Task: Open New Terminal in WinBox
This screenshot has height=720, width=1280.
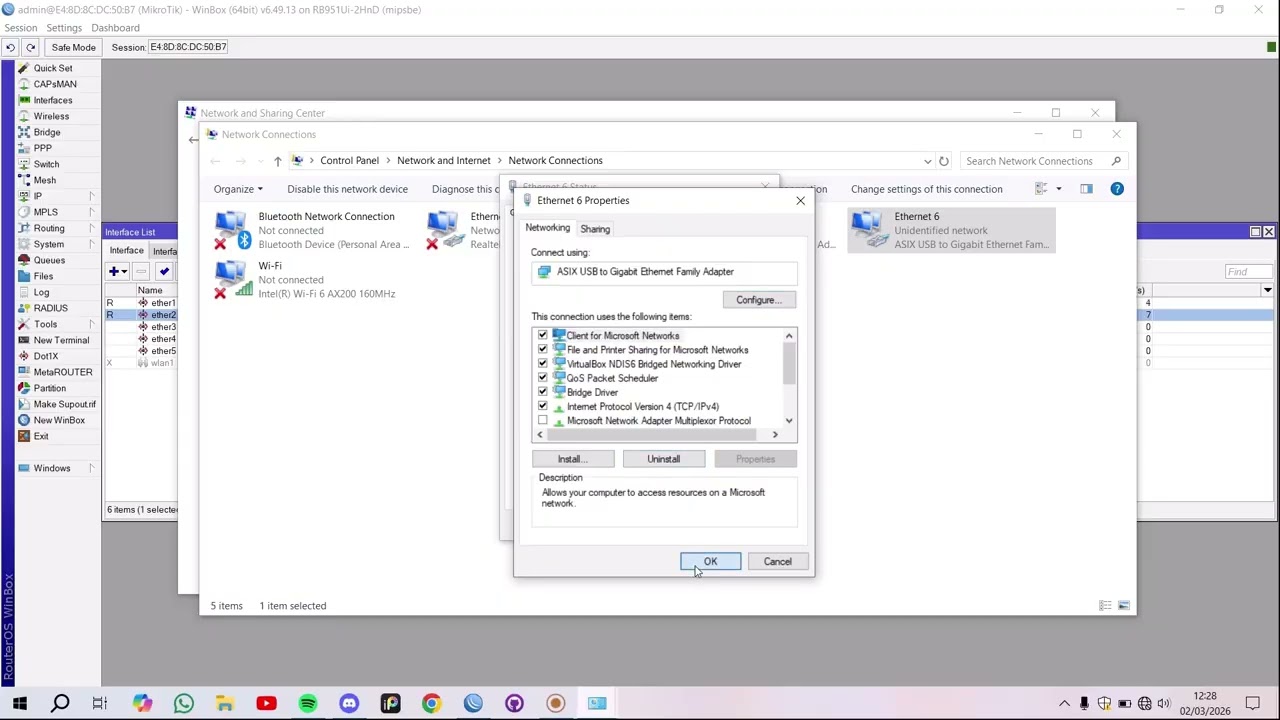Action: pos(60,340)
